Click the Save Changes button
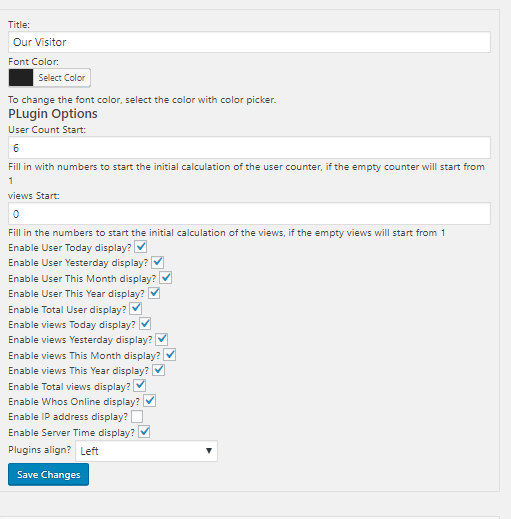Screen dimensions: 511x519 48,474
